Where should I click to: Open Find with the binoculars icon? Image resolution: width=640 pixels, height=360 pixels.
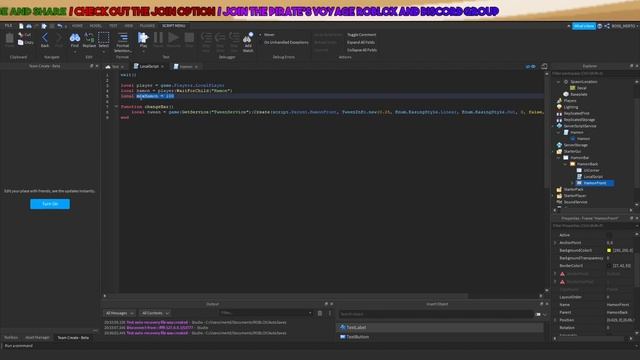[x=75, y=38]
